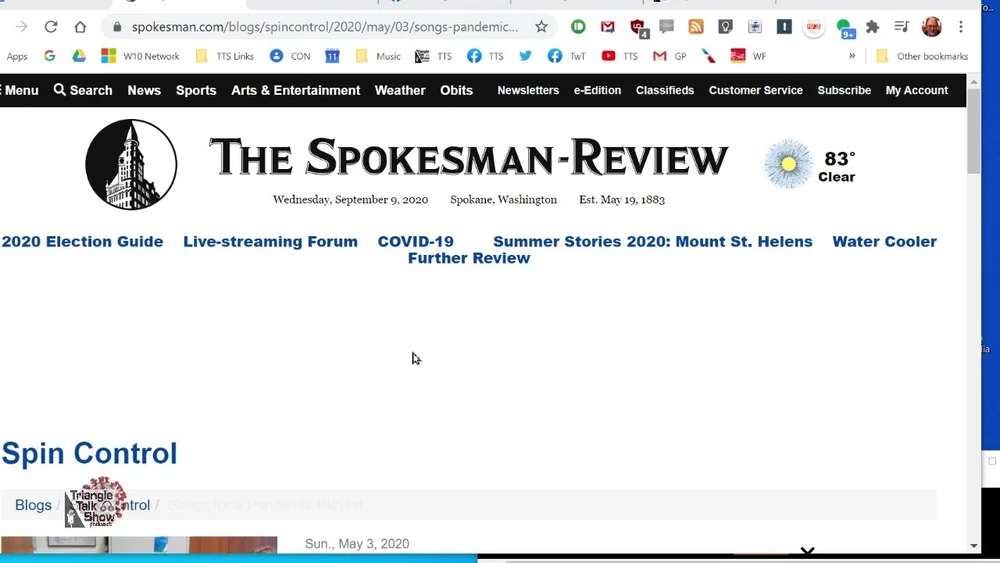Open the Pushbullet extension icon
Viewport: 1000px width, 563px height.
point(578,27)
